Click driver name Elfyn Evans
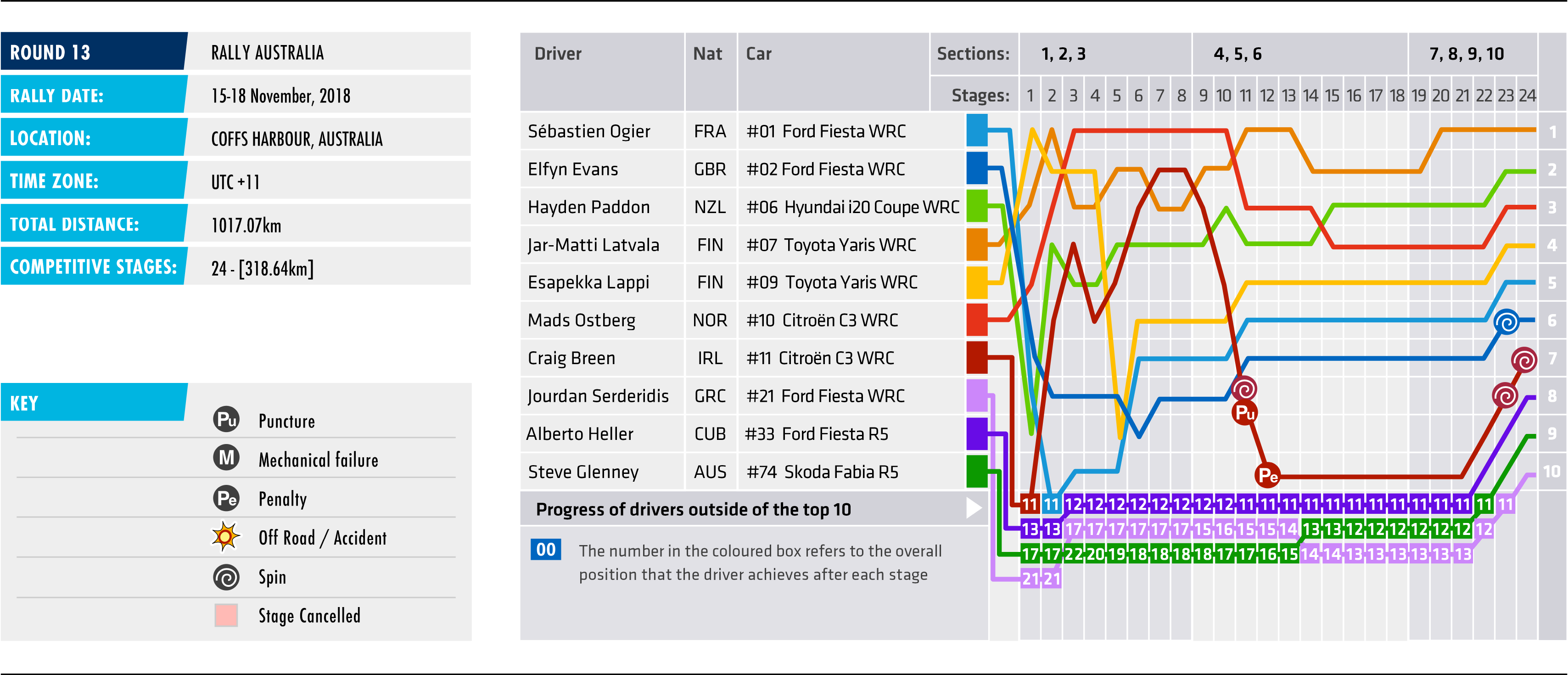The height and width of the screenshot is (675, 1568). pyautogui.click(x=573, y=169)
